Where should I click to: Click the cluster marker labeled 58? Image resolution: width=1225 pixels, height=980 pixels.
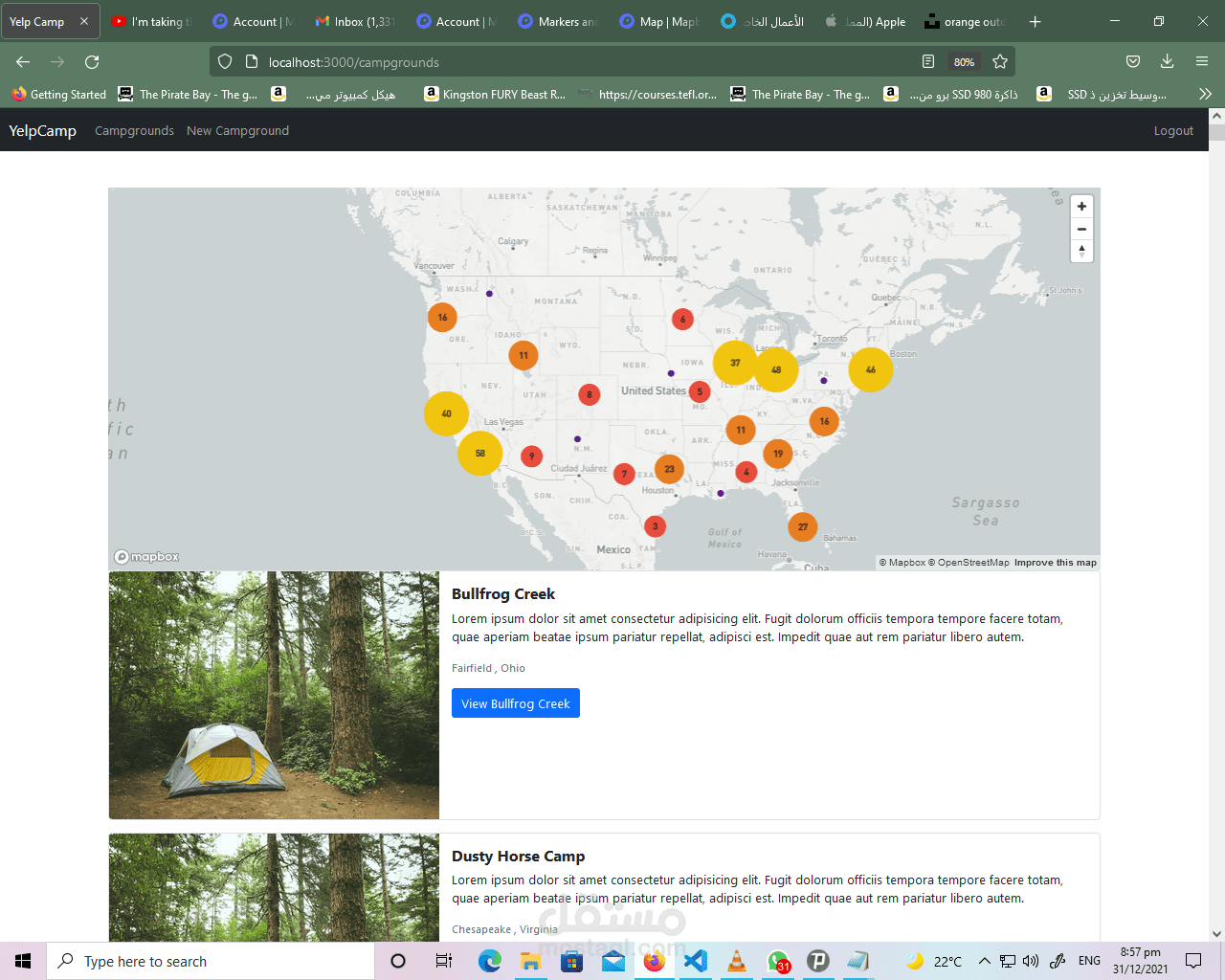point(479,454)
